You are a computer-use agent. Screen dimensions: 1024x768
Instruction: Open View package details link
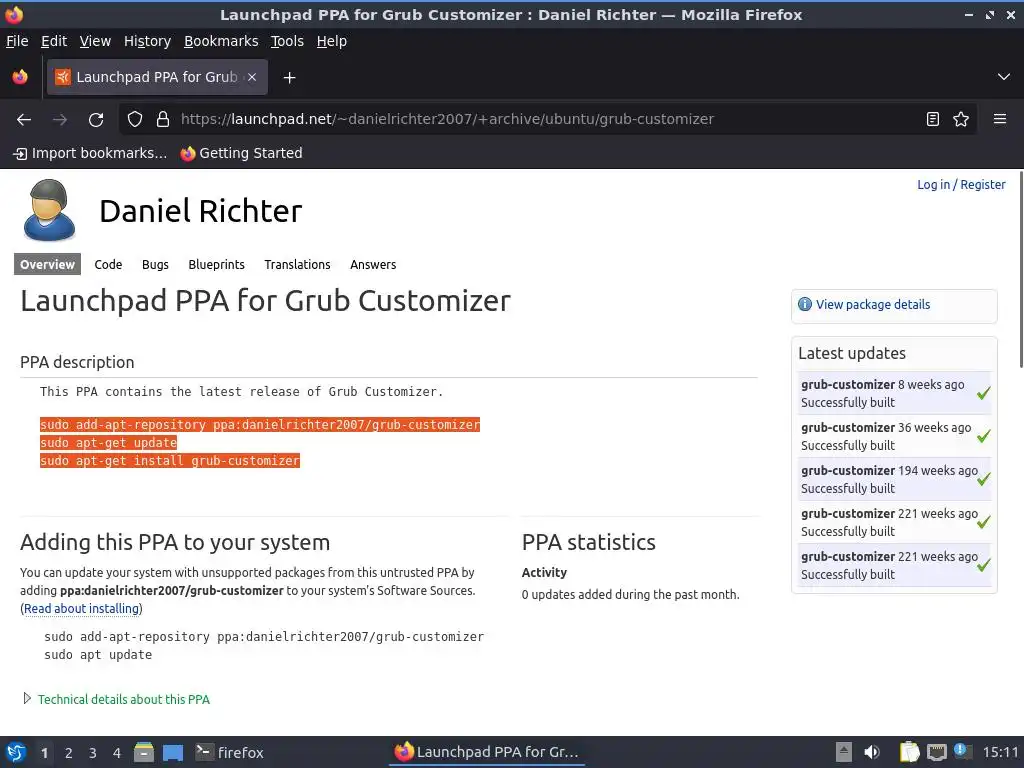[x=872, y=304]
